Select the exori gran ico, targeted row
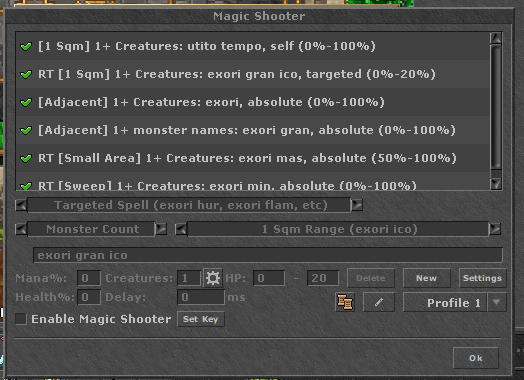The width and height of the screenshot is (524, 380). [x=253, y=74]
